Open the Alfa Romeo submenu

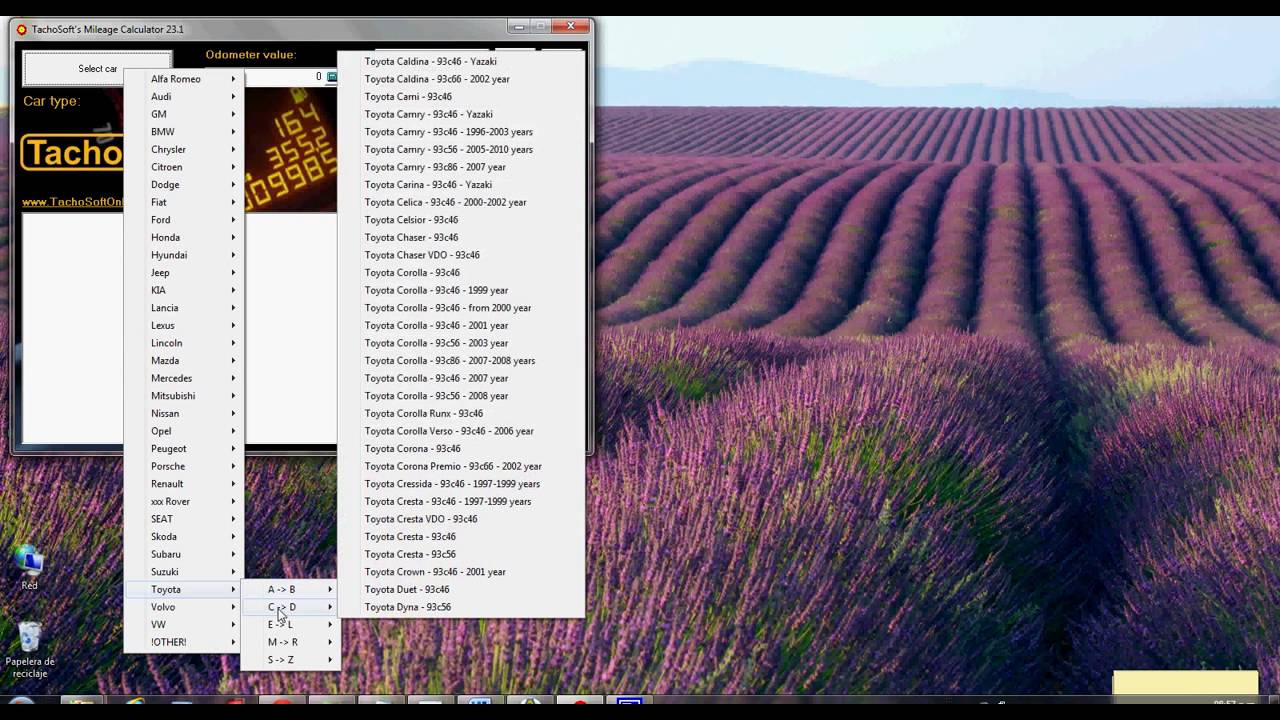pos(184,79)
